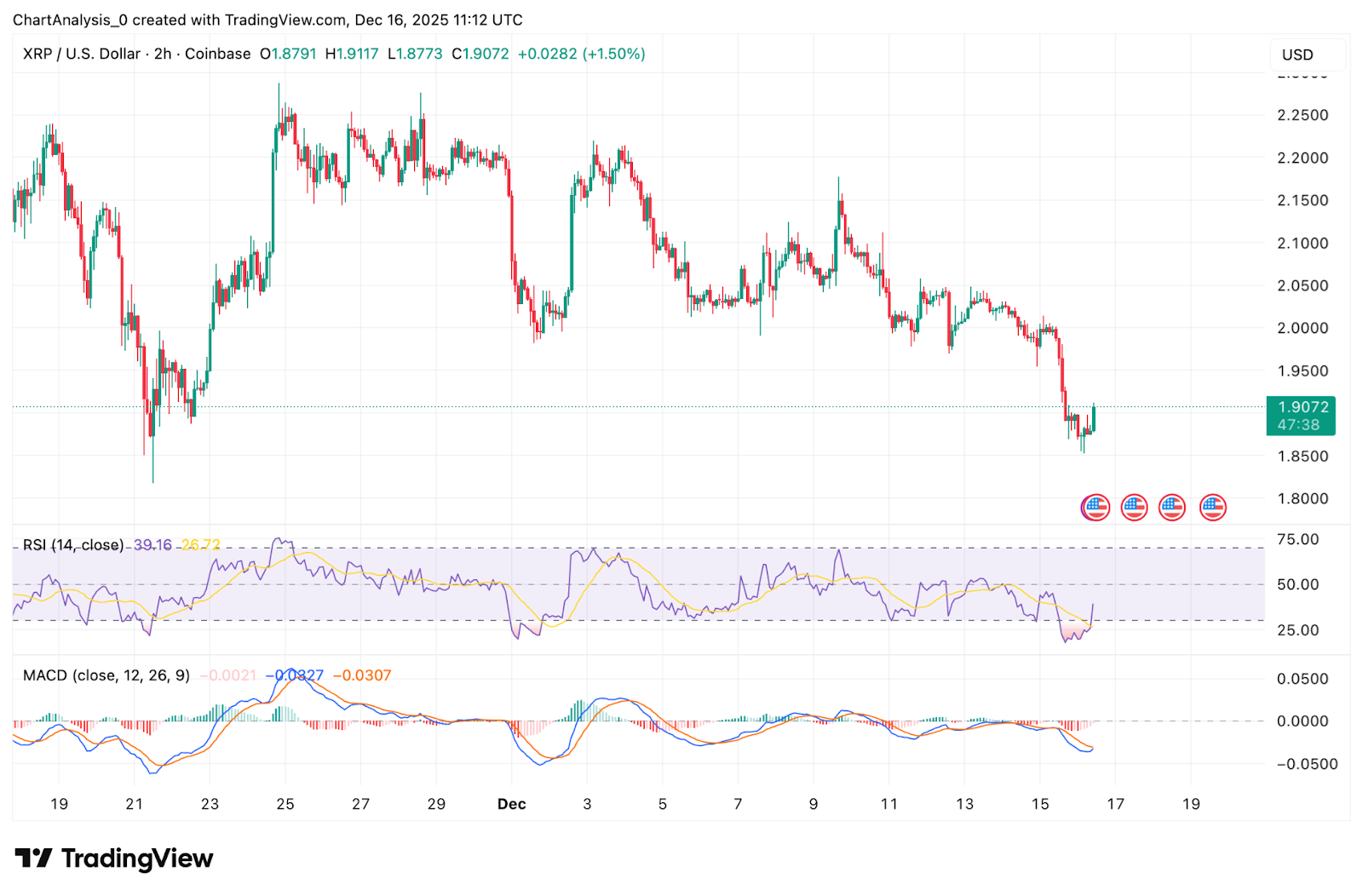This screenshot has height=896, width=1363.
Task: Open the USD currency selector
Action: coord(1297,55)
